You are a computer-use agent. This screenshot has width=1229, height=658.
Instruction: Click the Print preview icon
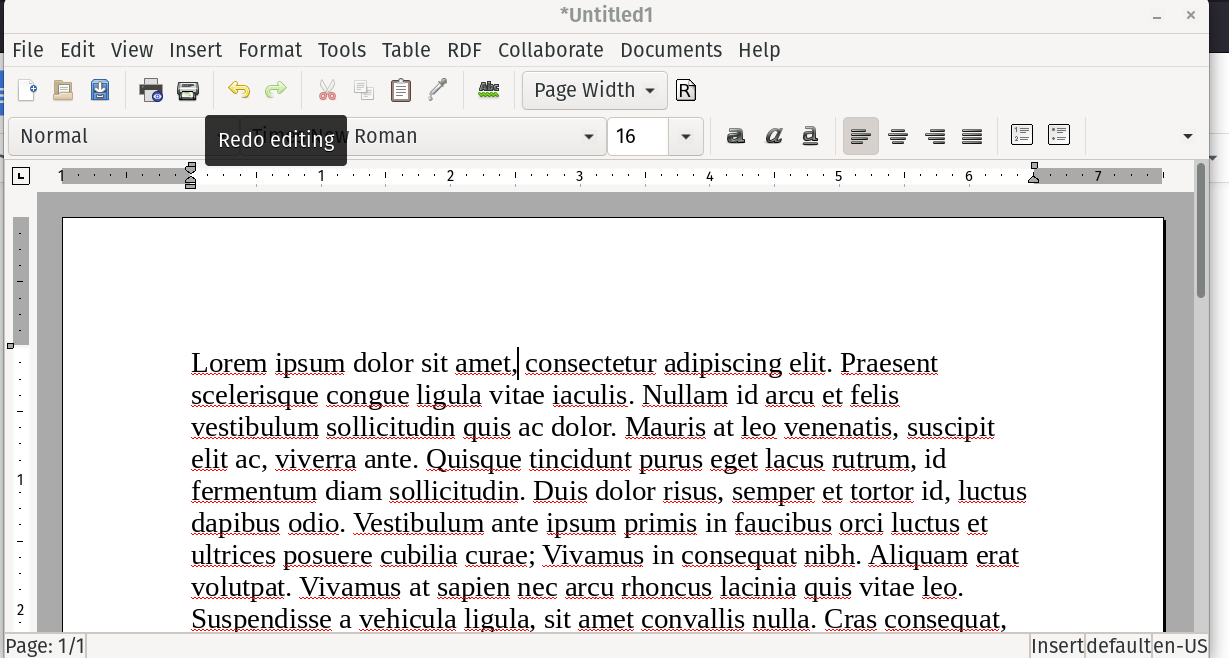151,91
